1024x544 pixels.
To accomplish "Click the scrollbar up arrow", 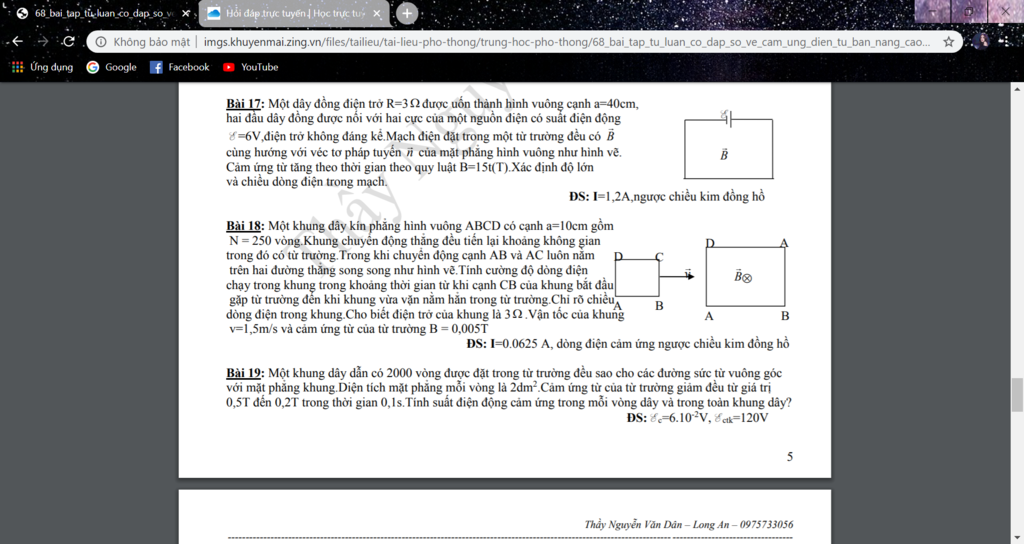I will click(x=1017, y=88).
